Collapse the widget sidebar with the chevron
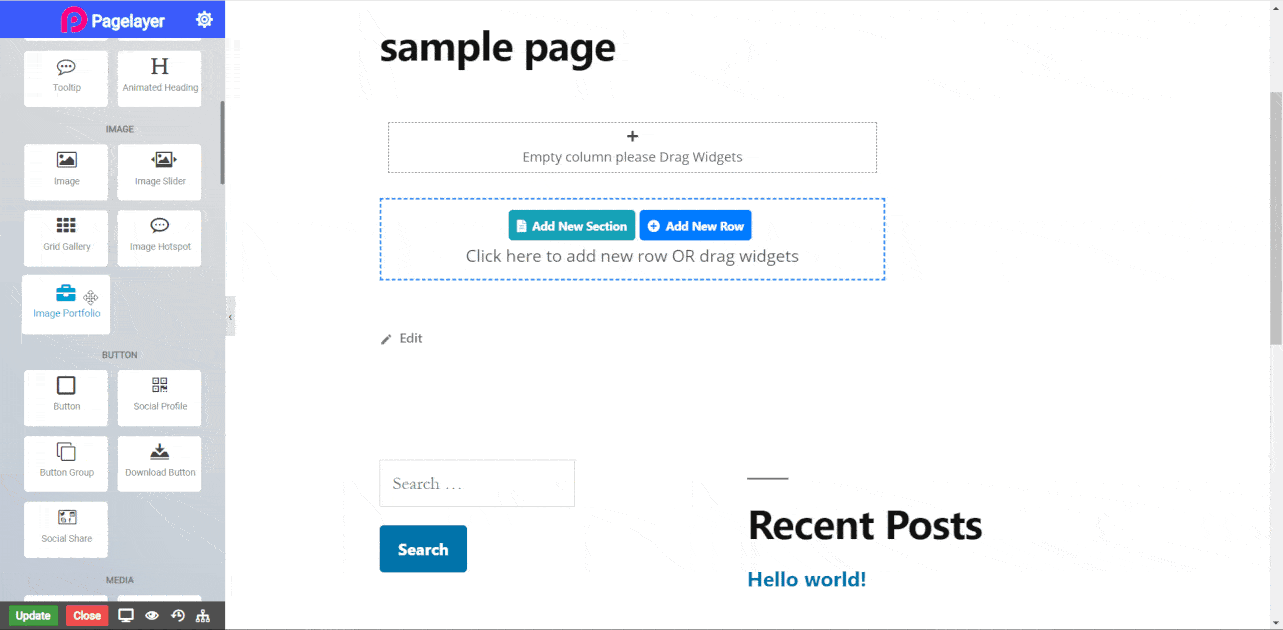Viewport: 1283px width, 630px height. click(x=231, y=316)
